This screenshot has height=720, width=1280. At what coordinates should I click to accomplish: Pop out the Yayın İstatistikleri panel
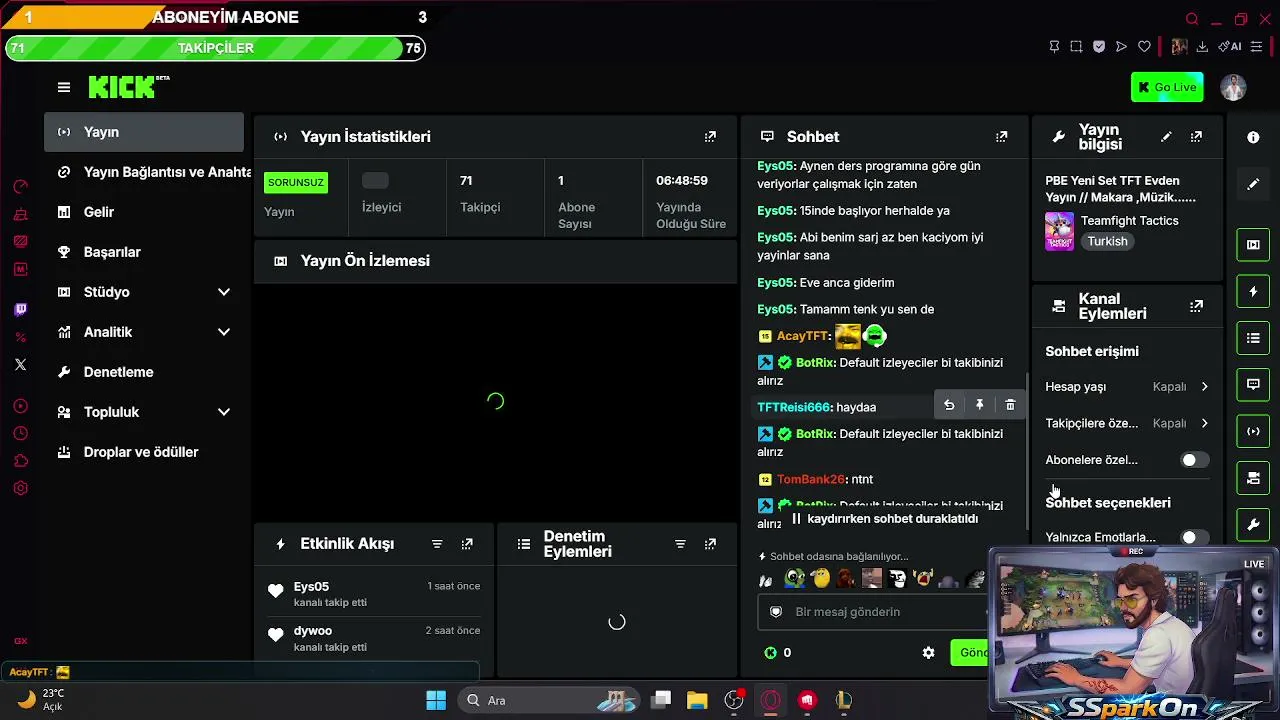(x=710, y=137)
